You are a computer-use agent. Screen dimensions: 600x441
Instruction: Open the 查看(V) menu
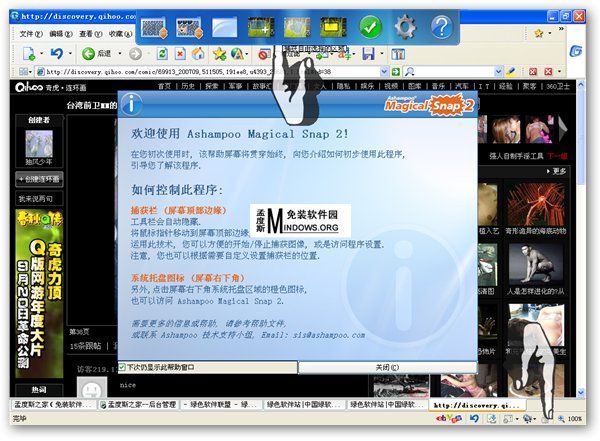91,34
